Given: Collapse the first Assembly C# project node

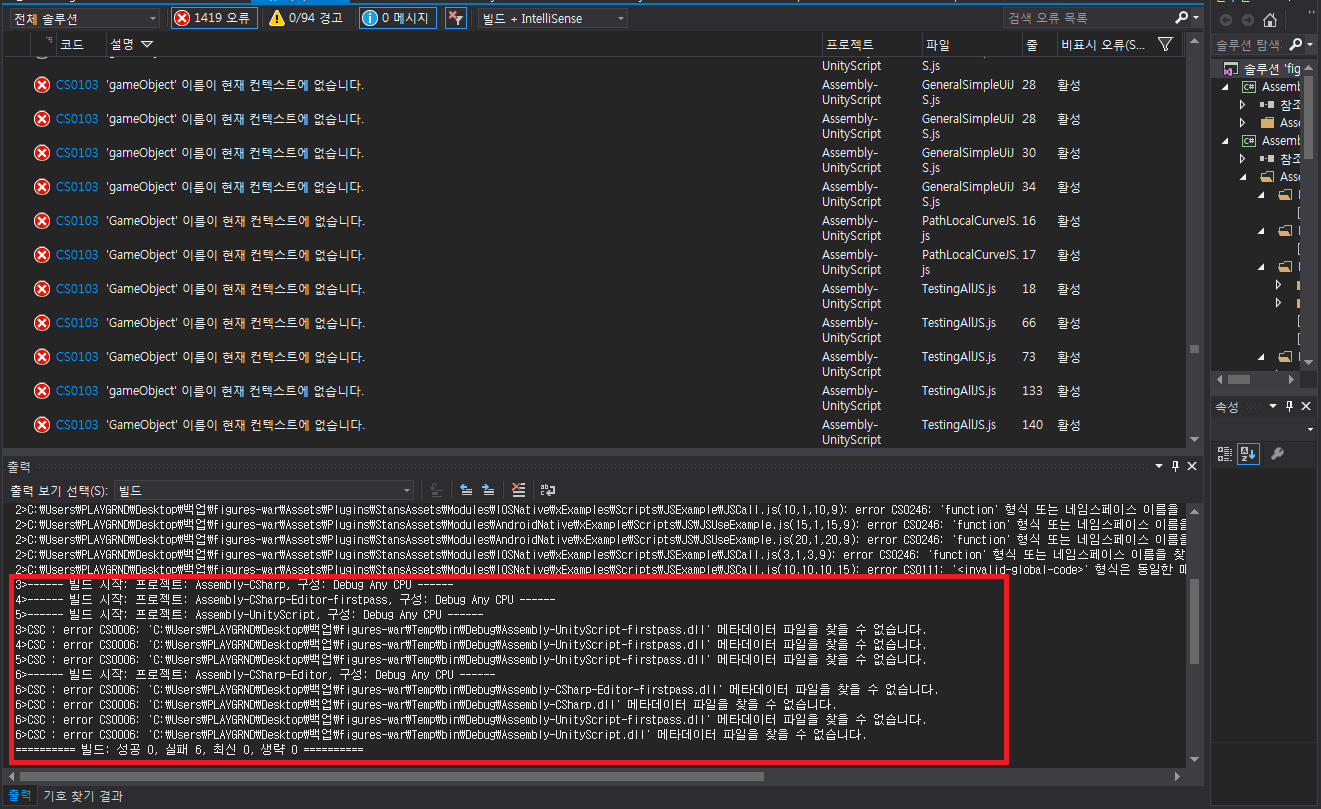Looking at the screenshot, I should (1225, 87).
